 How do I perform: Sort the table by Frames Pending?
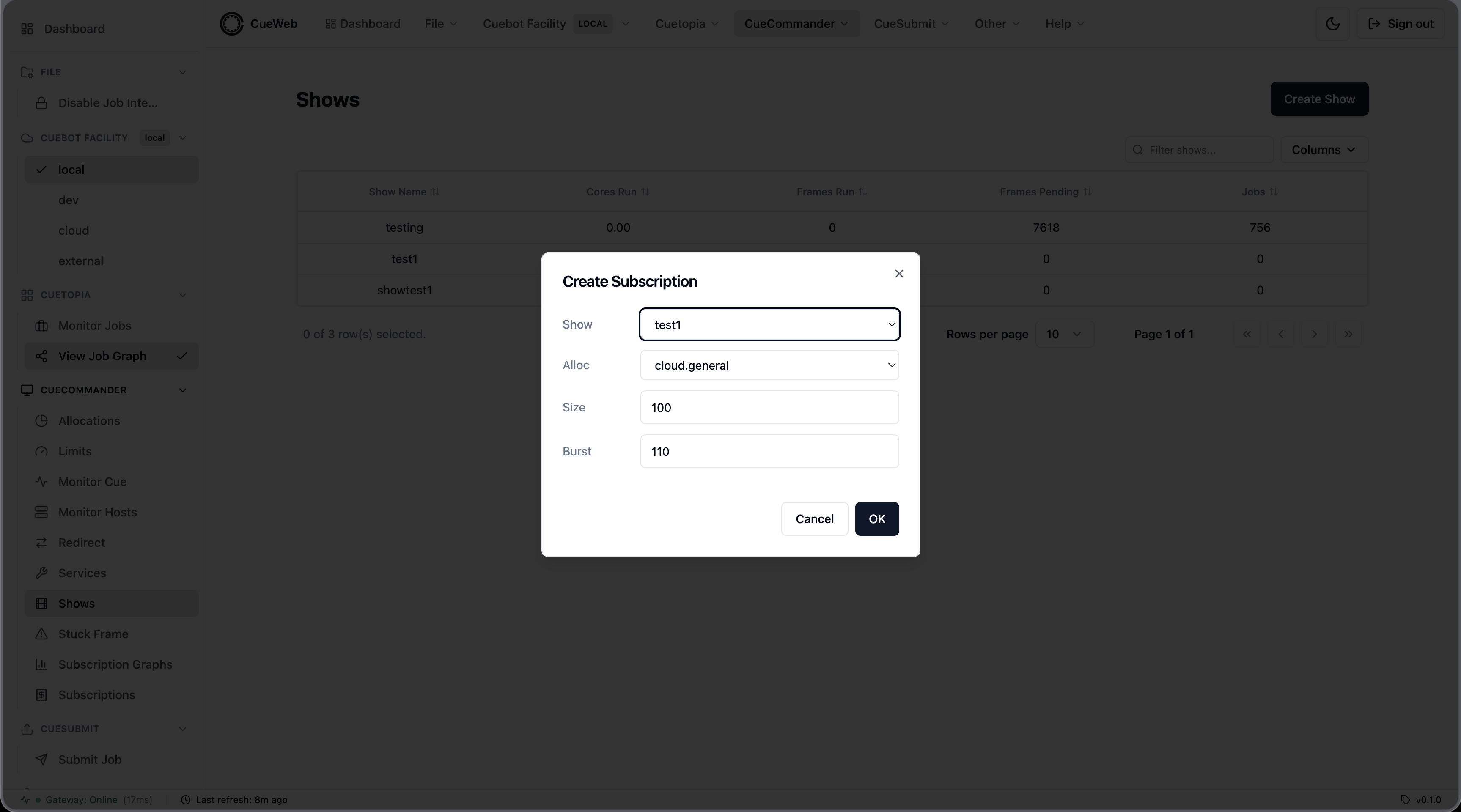pyautogui.click(x=1045, y=192)
